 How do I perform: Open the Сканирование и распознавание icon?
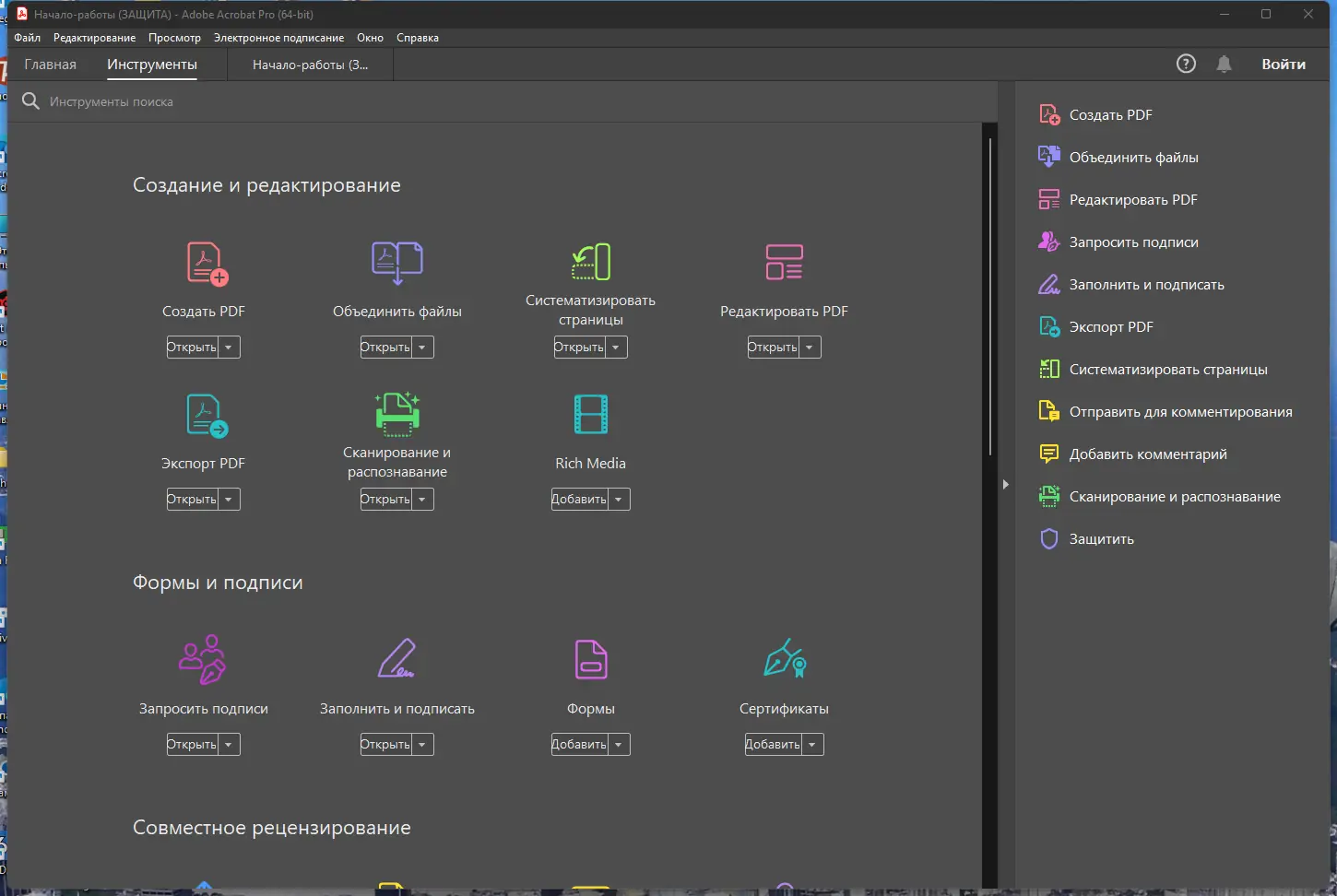tap(396, 413)
